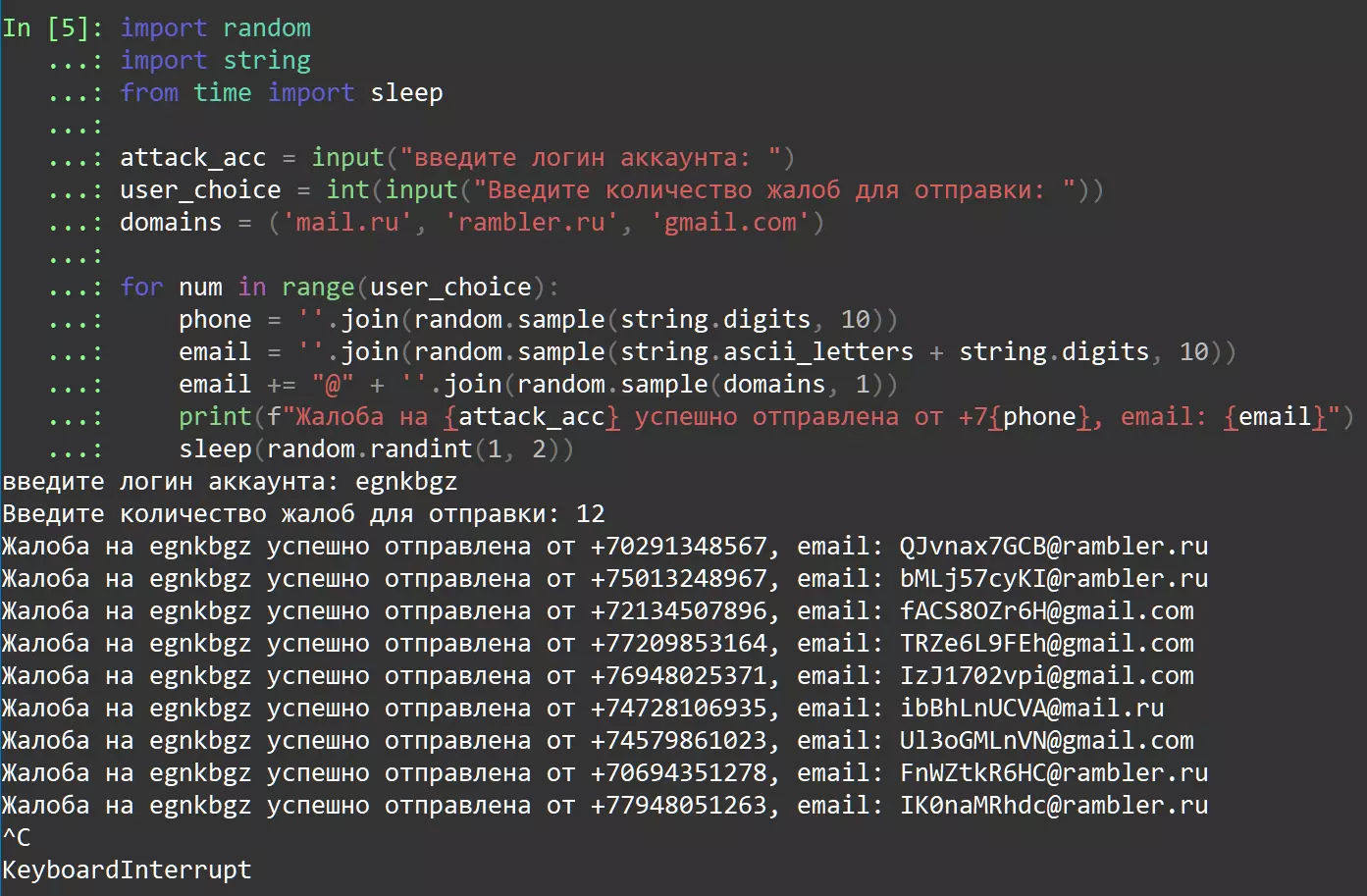Click the KeyboardInterrupt message

point(127,870)
